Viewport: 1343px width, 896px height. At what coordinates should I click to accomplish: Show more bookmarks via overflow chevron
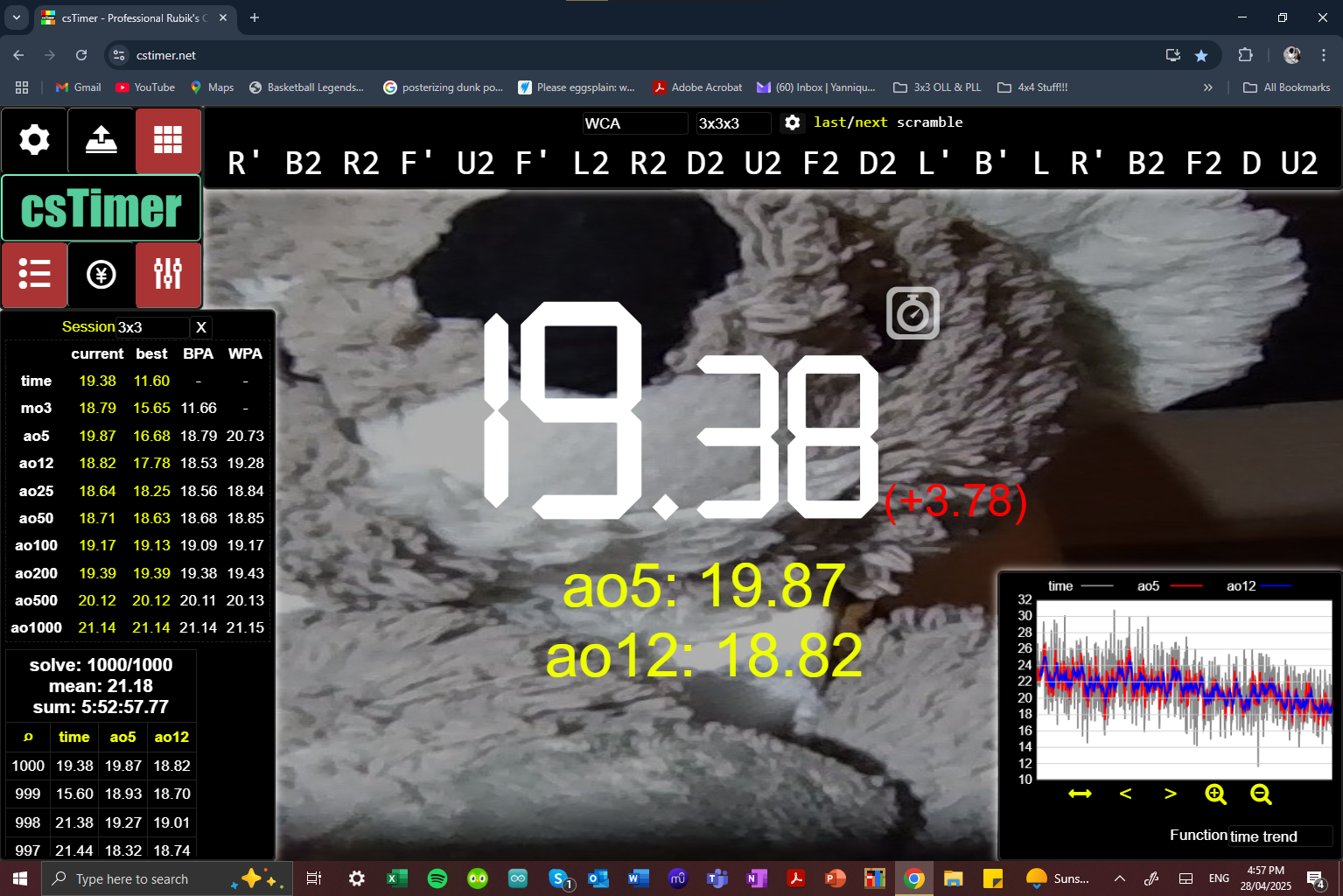click(x=1208, y=87)
